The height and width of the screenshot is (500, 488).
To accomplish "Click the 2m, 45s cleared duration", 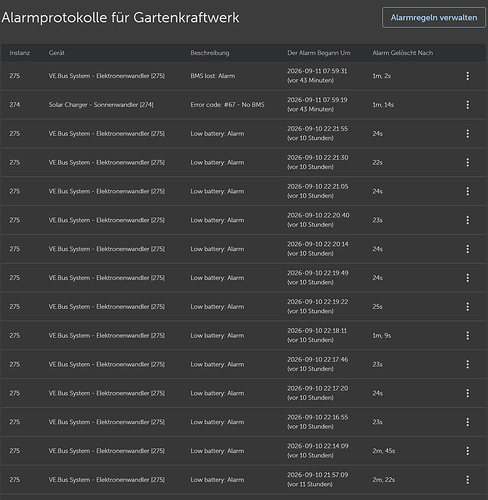I will coord(384,451).
